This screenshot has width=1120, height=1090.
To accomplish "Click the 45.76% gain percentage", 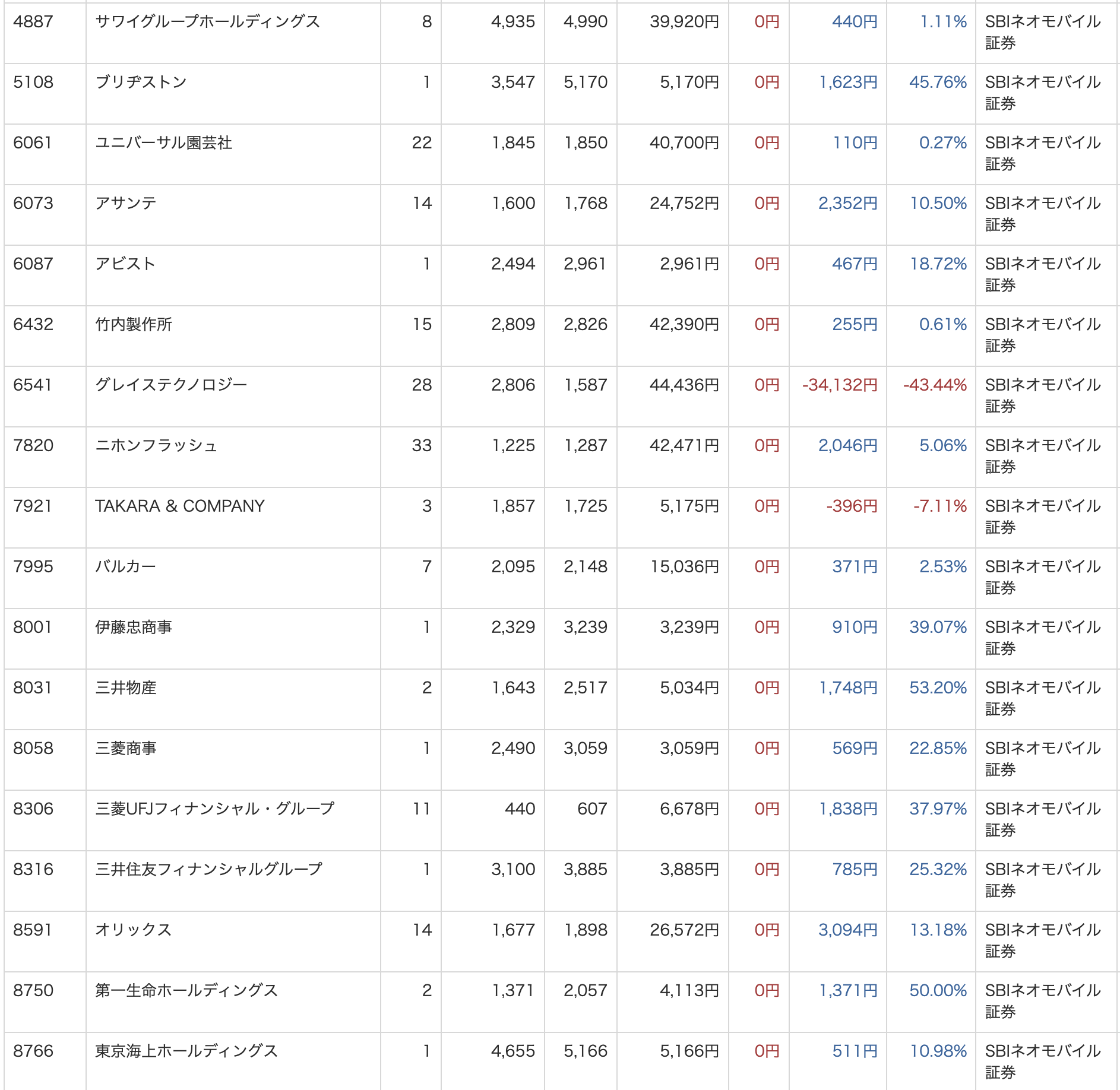I will [938, 83].
